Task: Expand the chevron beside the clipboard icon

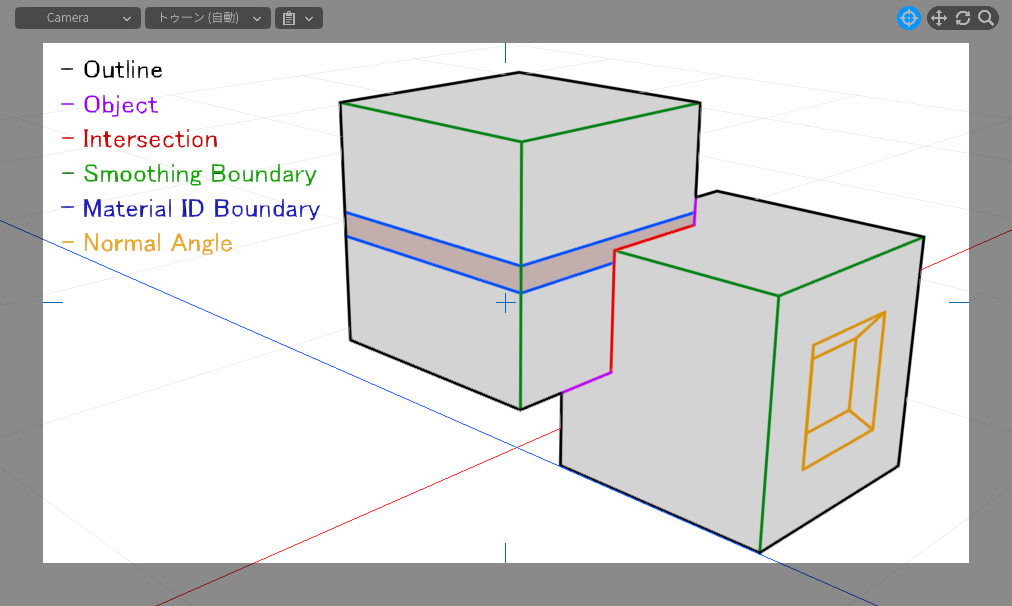Action: (310, 18)
